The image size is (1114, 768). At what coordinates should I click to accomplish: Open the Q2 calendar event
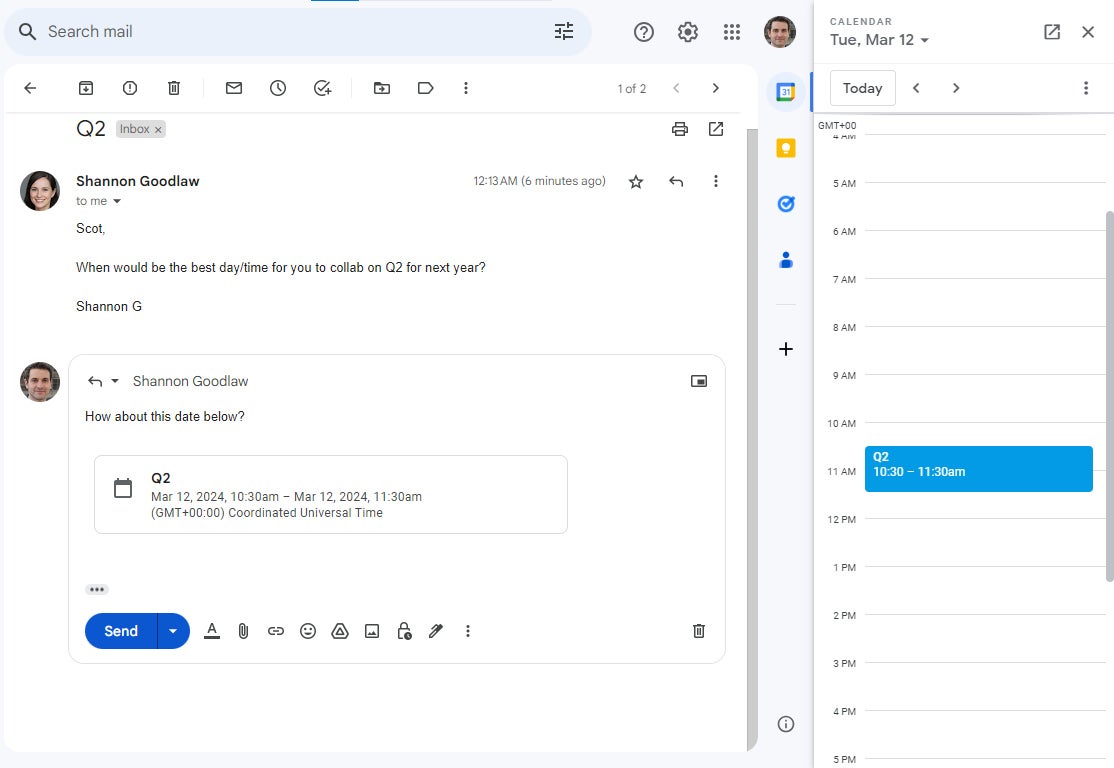pos(978,469)
